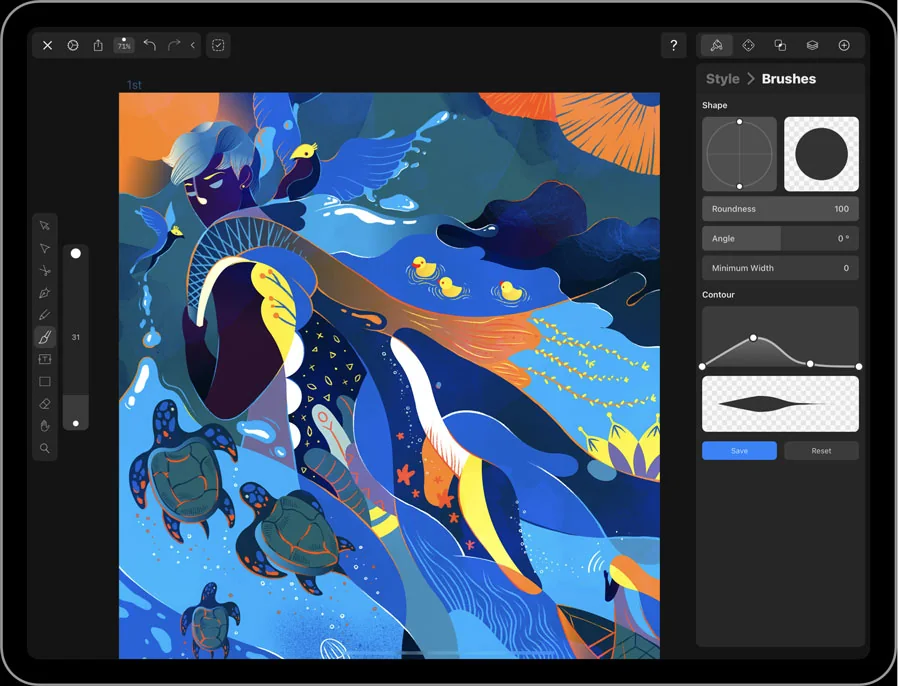The image size is (900, 686).
Task: Save the brush settings
Action: click(x=739, y=451)
